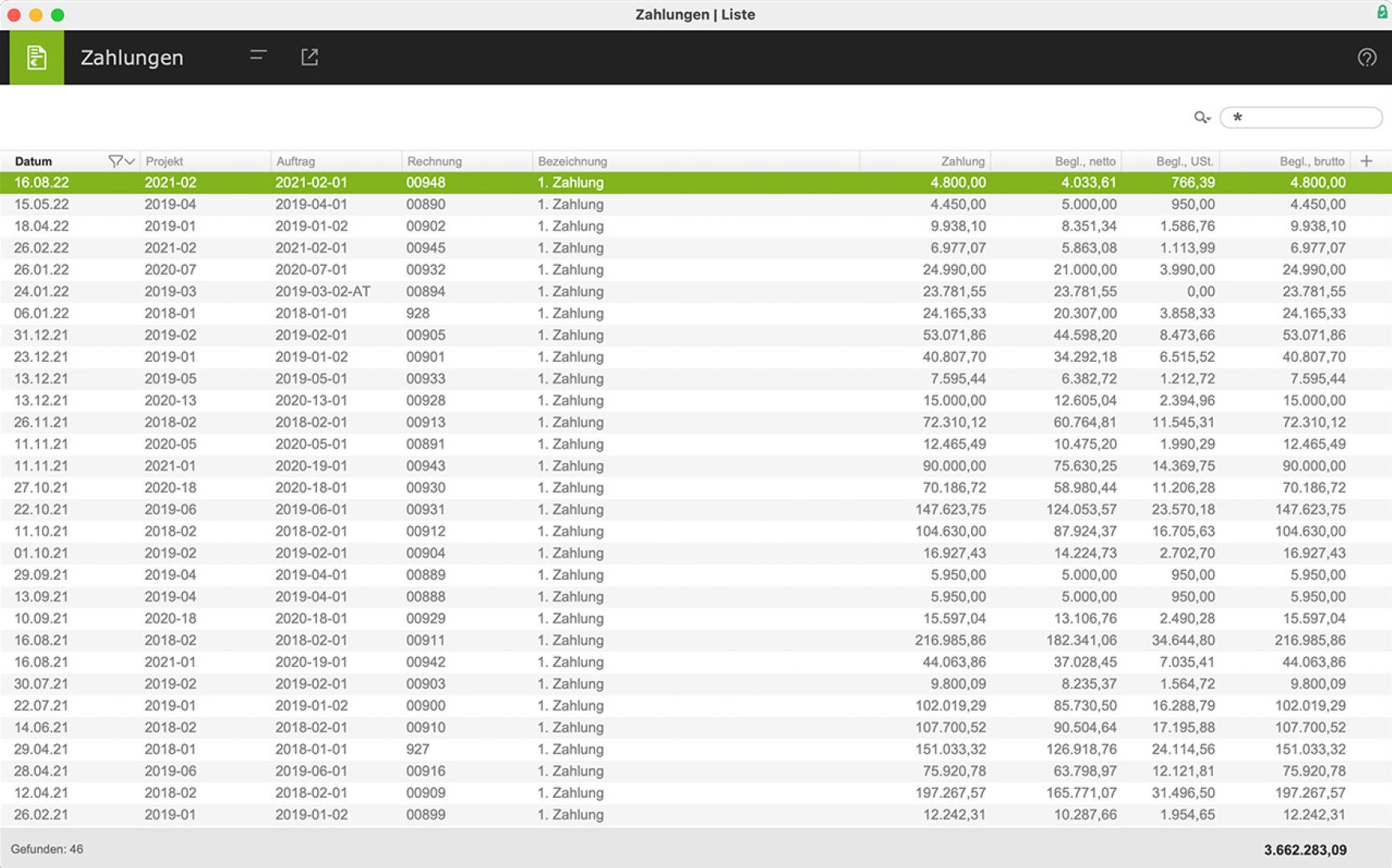Add a column with the plus icon
This screenshot has width=1392, height=868.
point(1366,161)
